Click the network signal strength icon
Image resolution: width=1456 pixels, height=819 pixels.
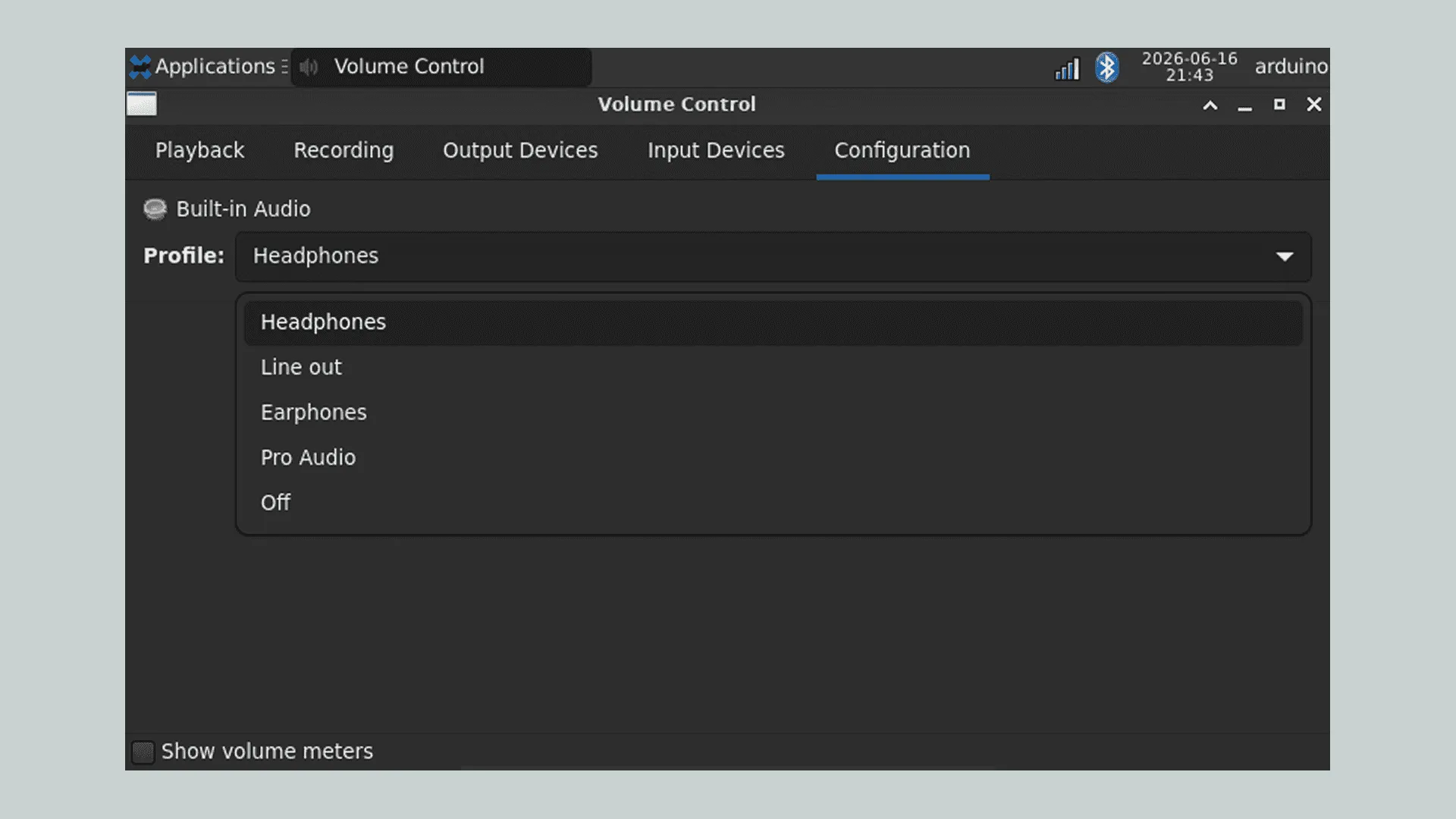(x=1067, y=68)
